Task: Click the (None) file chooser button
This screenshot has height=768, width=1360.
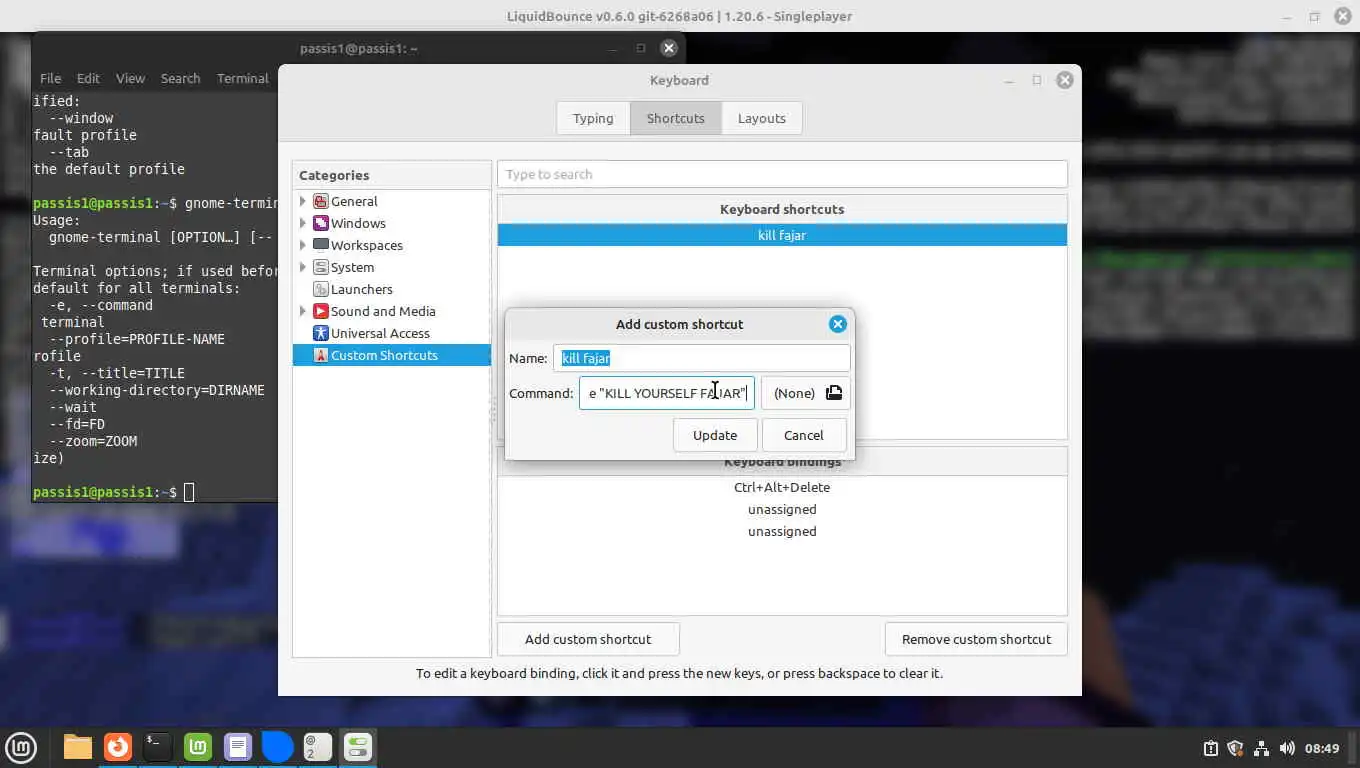Action: (806, 393)
